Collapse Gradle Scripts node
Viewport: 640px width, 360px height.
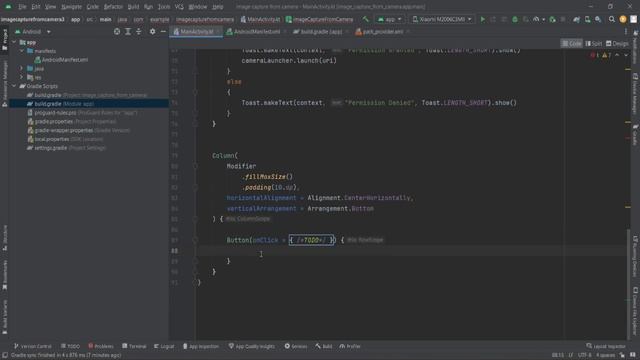pyautogui.click(x=15, y=86)
